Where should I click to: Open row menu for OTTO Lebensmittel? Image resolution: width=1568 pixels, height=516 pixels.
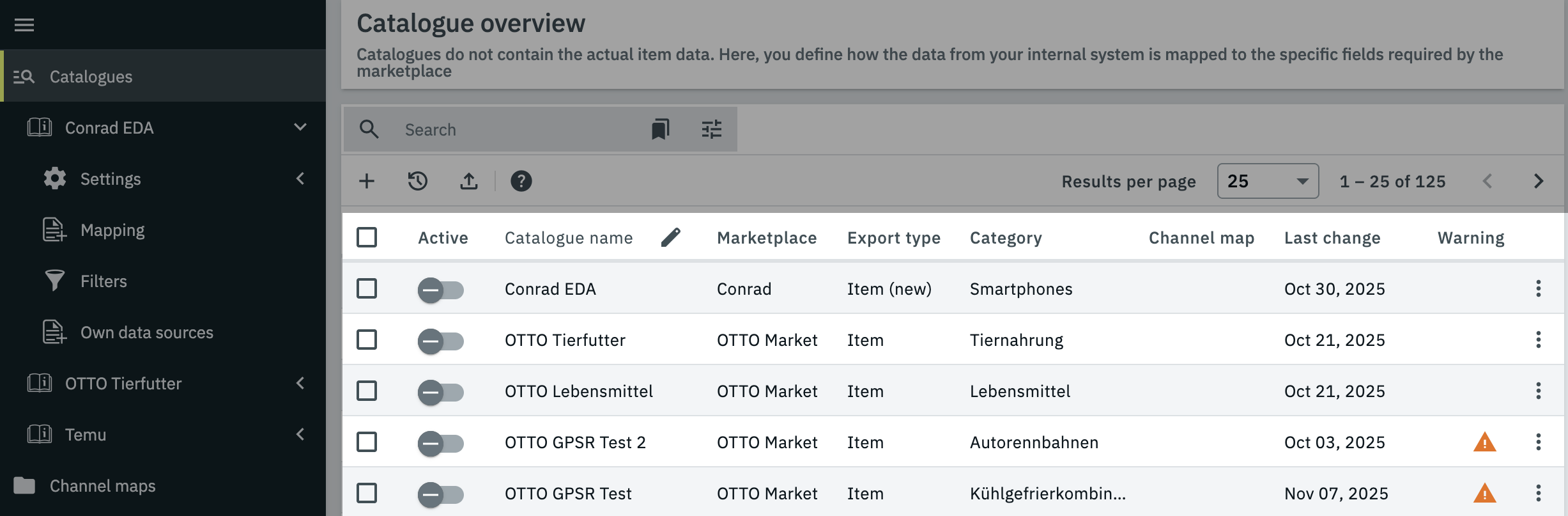[1539, 391]
